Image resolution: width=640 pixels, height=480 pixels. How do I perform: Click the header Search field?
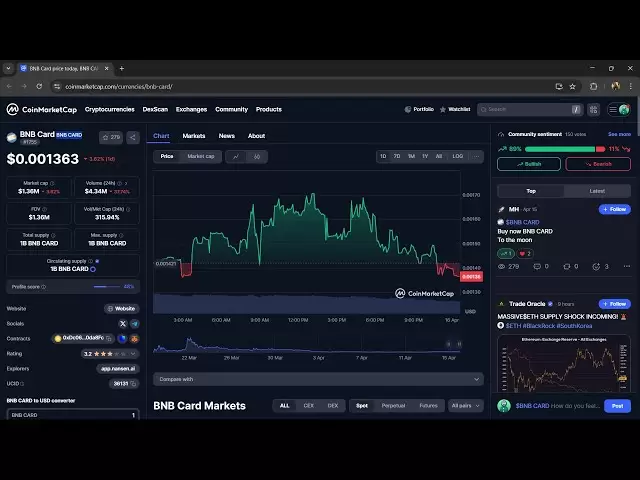click(x=529, y=109)
